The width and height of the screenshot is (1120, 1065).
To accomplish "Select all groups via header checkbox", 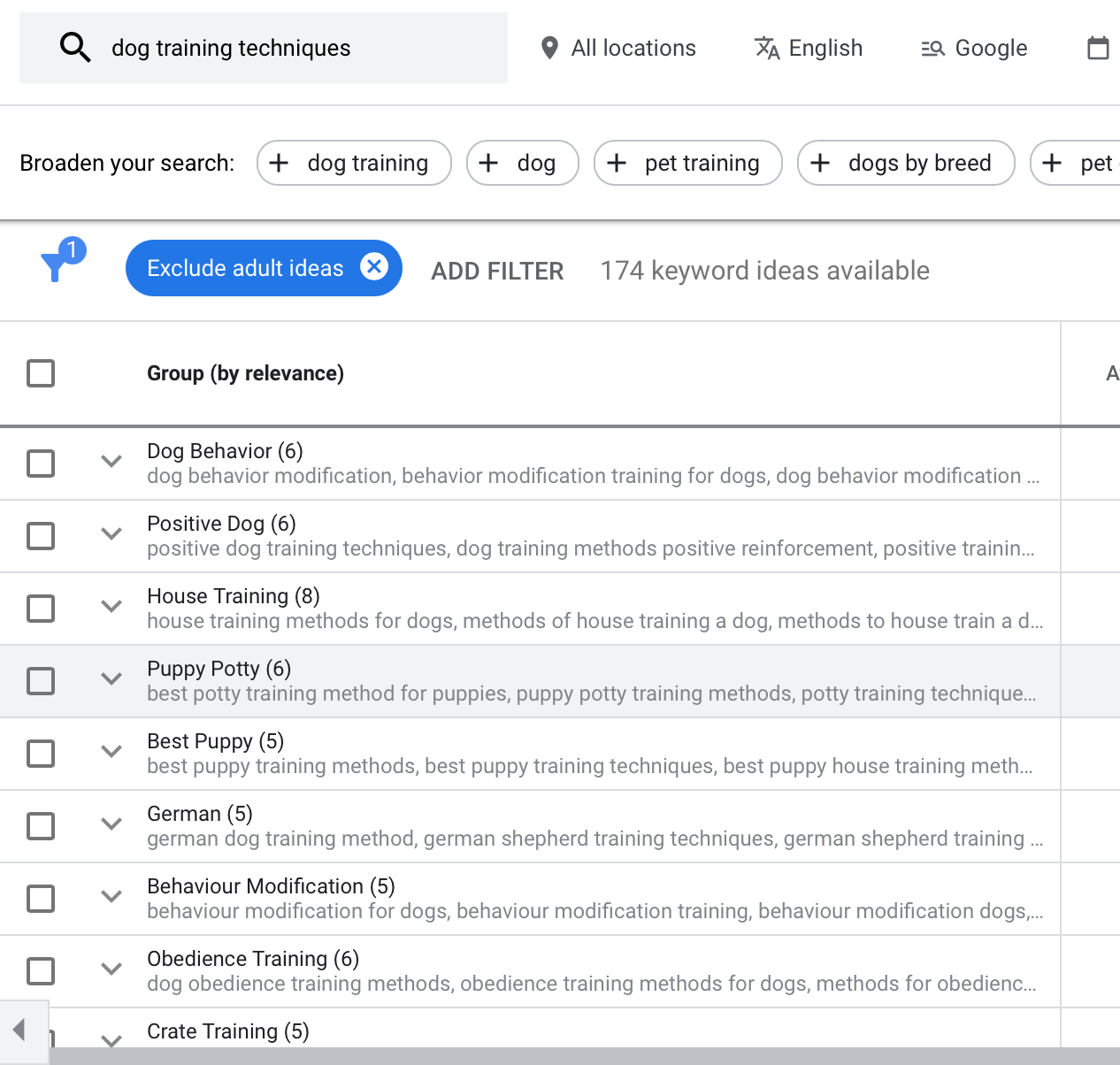I will click(41, 373).
